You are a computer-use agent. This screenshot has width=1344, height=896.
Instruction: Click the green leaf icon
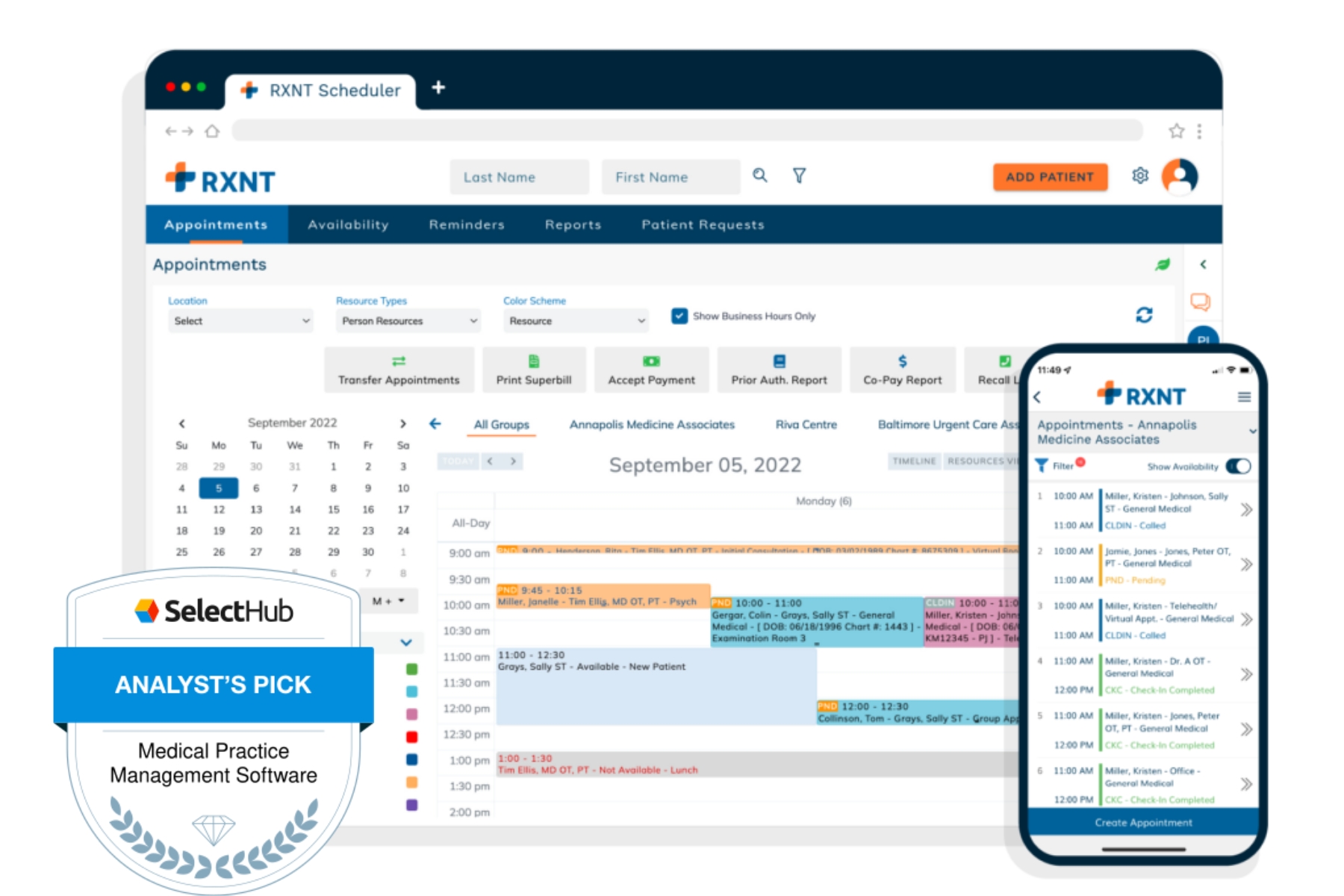tap(1163, 264)
